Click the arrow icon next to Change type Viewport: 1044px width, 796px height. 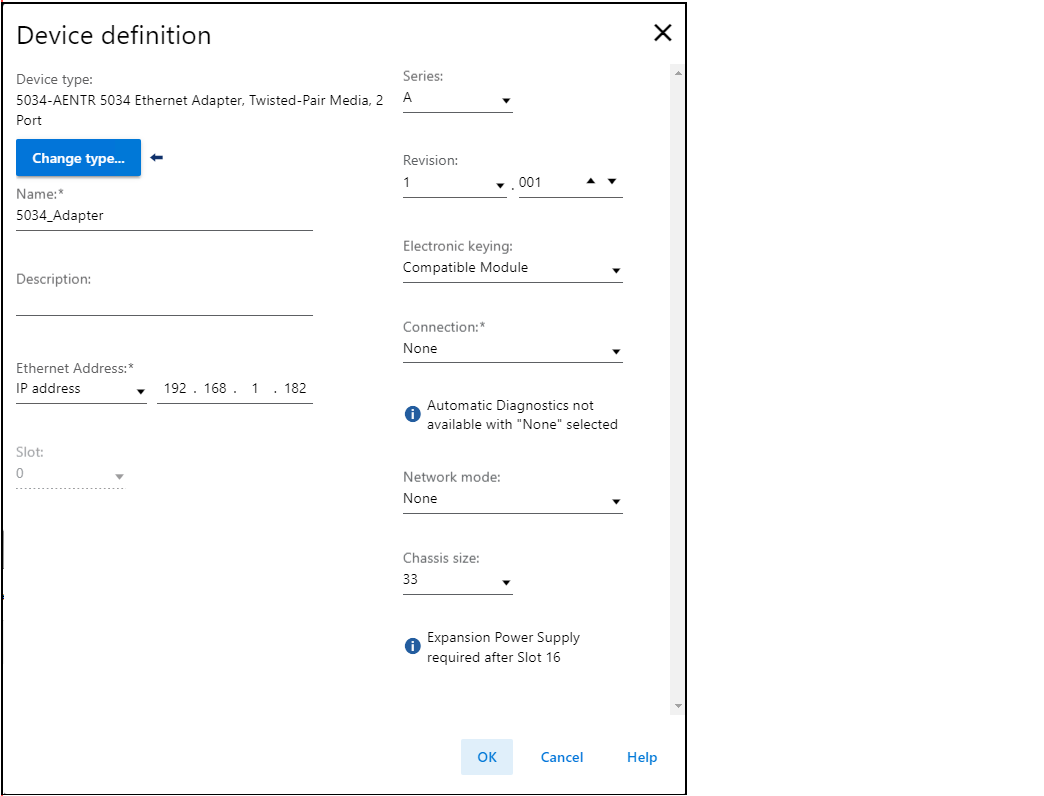[x=156, y=157]
